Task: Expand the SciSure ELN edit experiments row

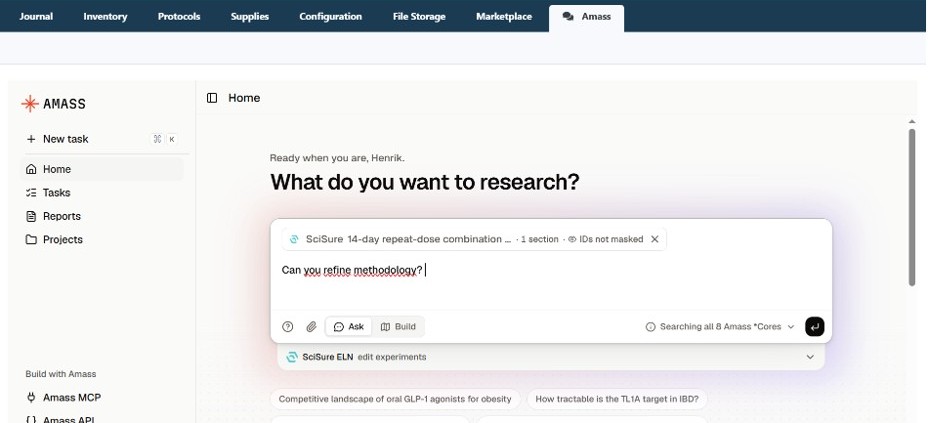Action: pos(551,357)
